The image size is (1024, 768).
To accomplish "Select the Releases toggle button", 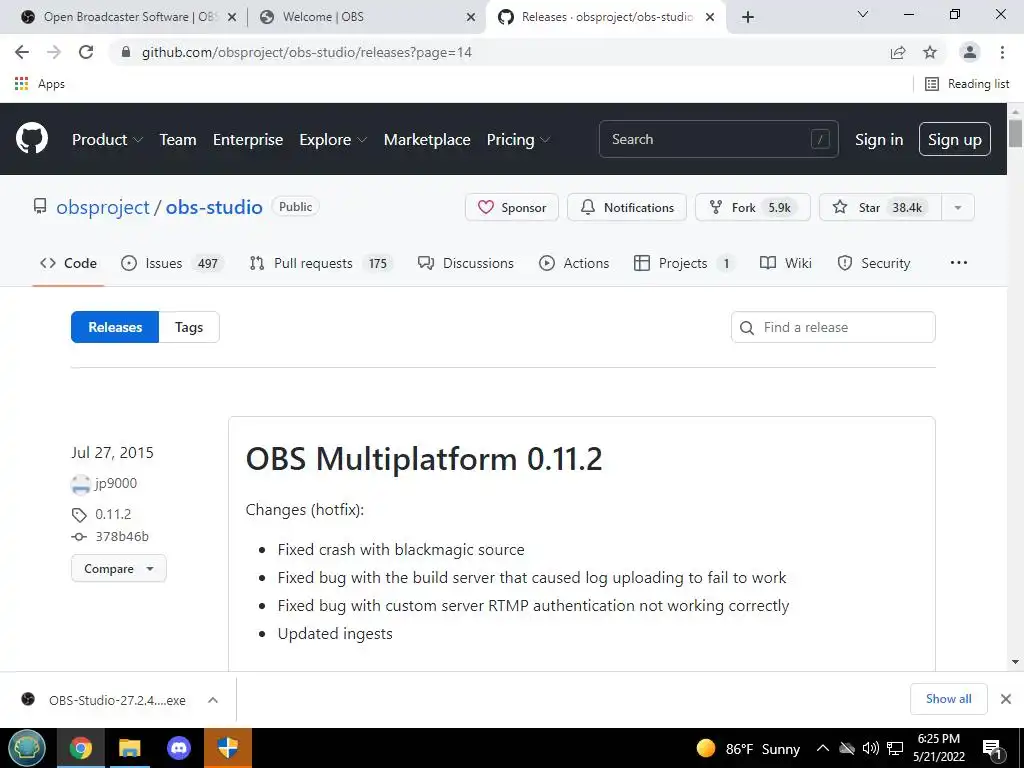I will point(115,327).
